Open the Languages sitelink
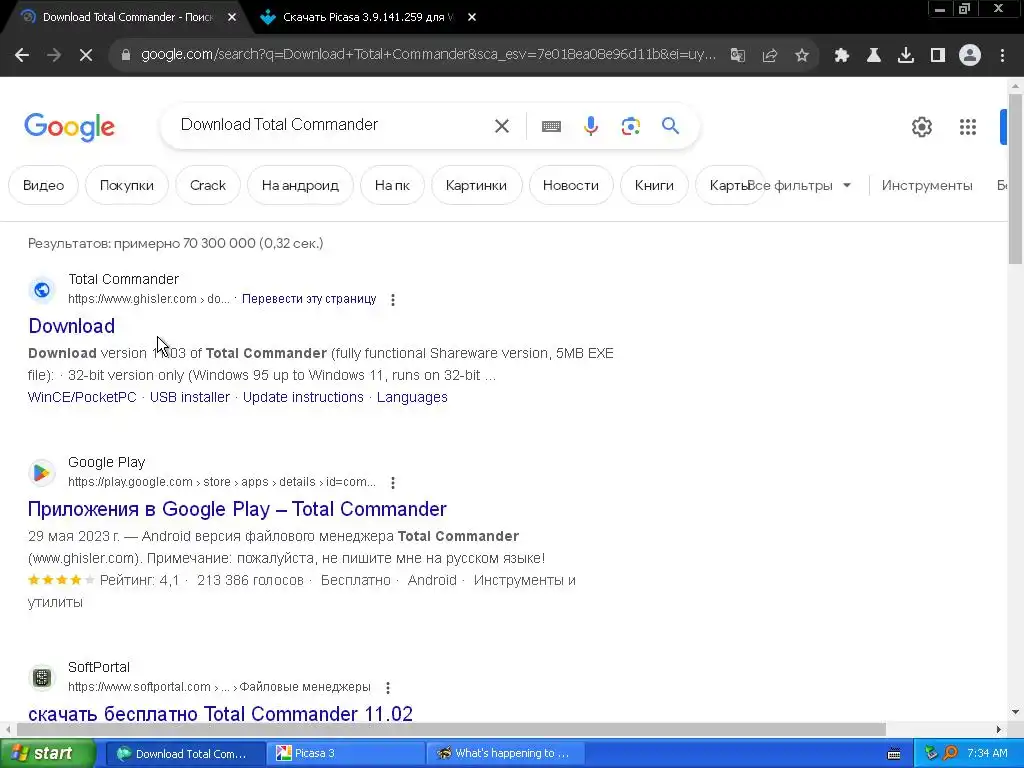1024x768 pixels. coord(412,397)
